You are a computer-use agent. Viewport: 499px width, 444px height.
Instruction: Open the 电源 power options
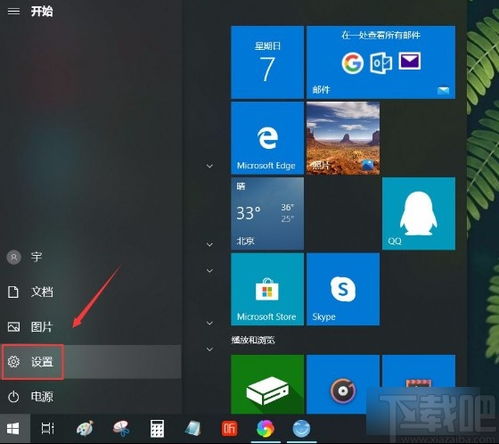91,397
